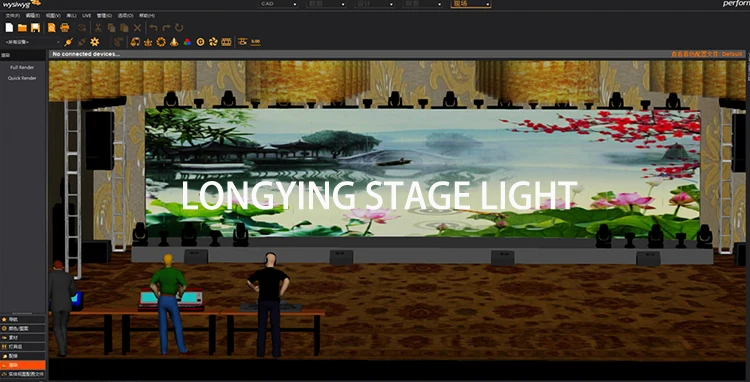Click the sidebar panel splitter grip dots

[23, 313]
